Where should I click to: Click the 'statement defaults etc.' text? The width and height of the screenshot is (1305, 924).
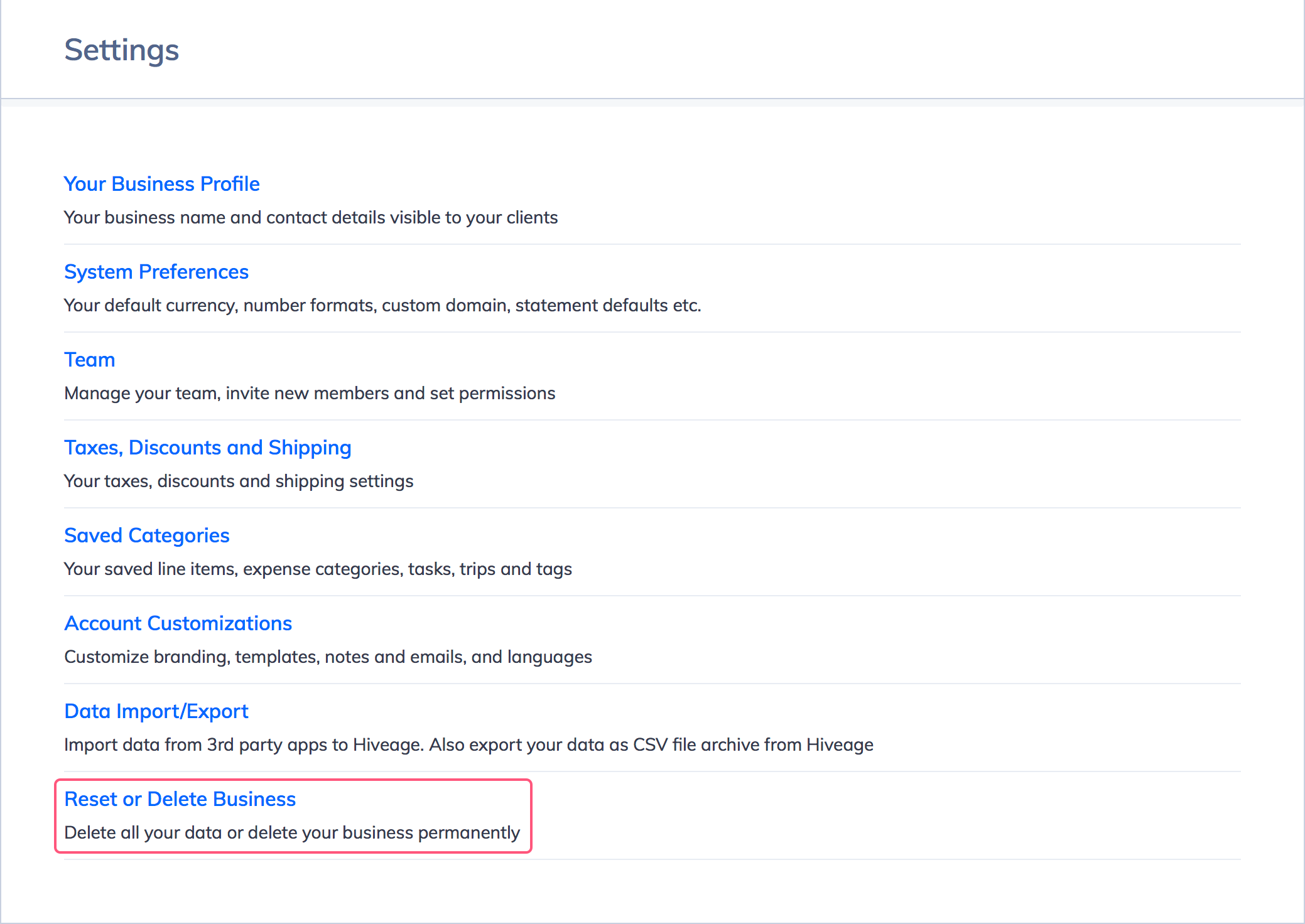pos(608,305)
